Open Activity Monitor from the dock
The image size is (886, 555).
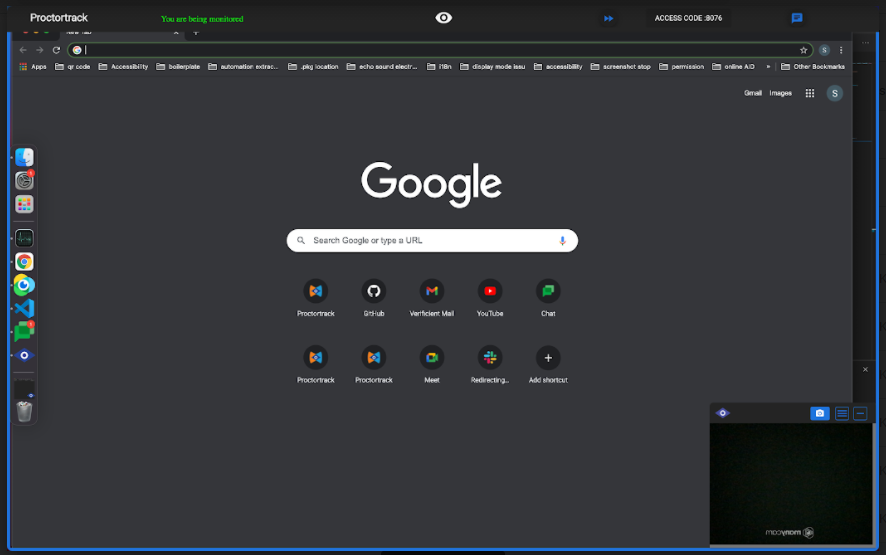click(x=24, y=239)
